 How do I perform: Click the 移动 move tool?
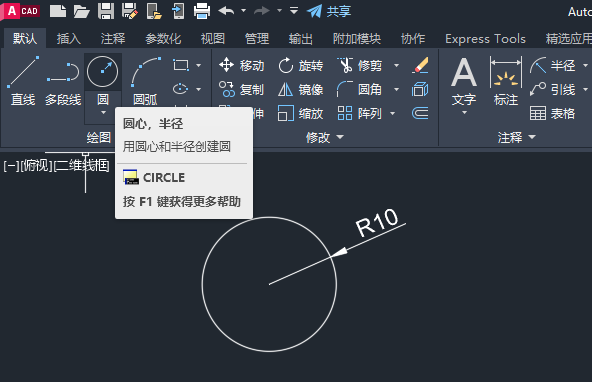[242, 65]
